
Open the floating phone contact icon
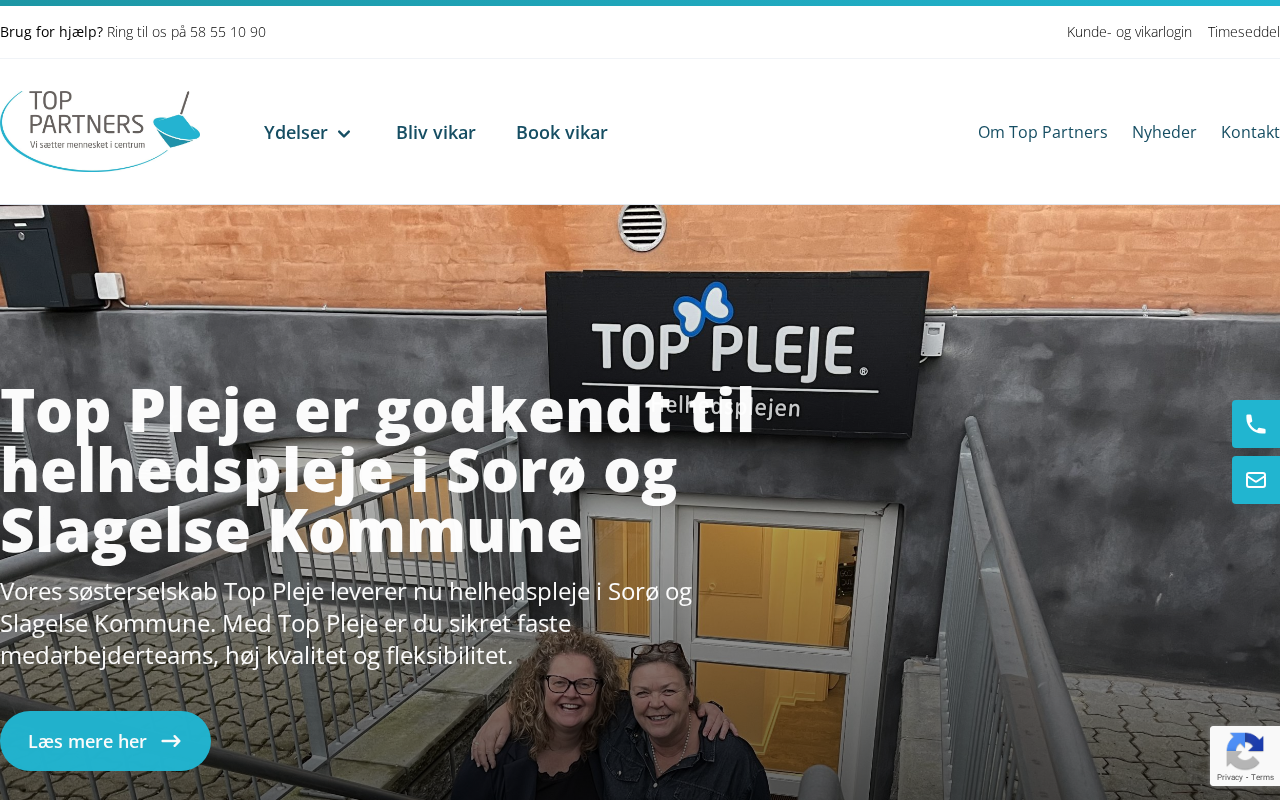1256,424
